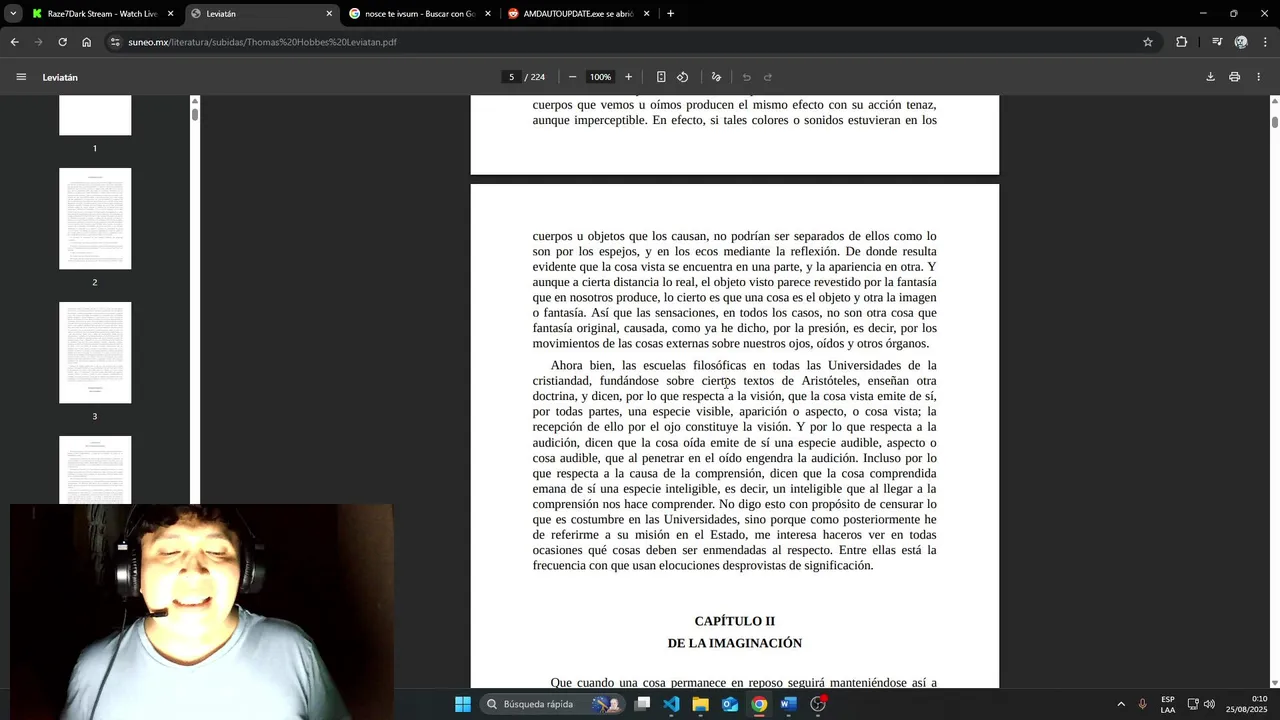Screen dimensions: 1280x720
Task: Click the Búsqueda rápida taskbar search box
Action: pyautogui.click(x=550, y=704)
